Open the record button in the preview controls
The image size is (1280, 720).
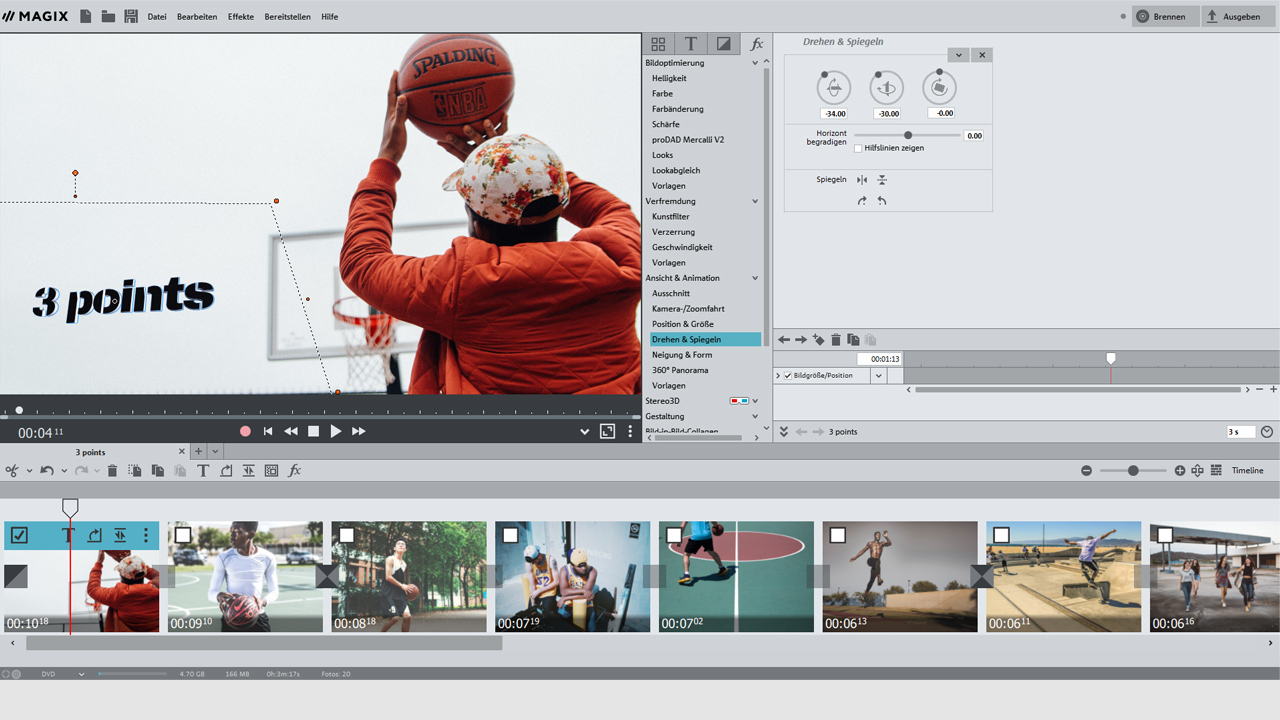coord(245,431)
